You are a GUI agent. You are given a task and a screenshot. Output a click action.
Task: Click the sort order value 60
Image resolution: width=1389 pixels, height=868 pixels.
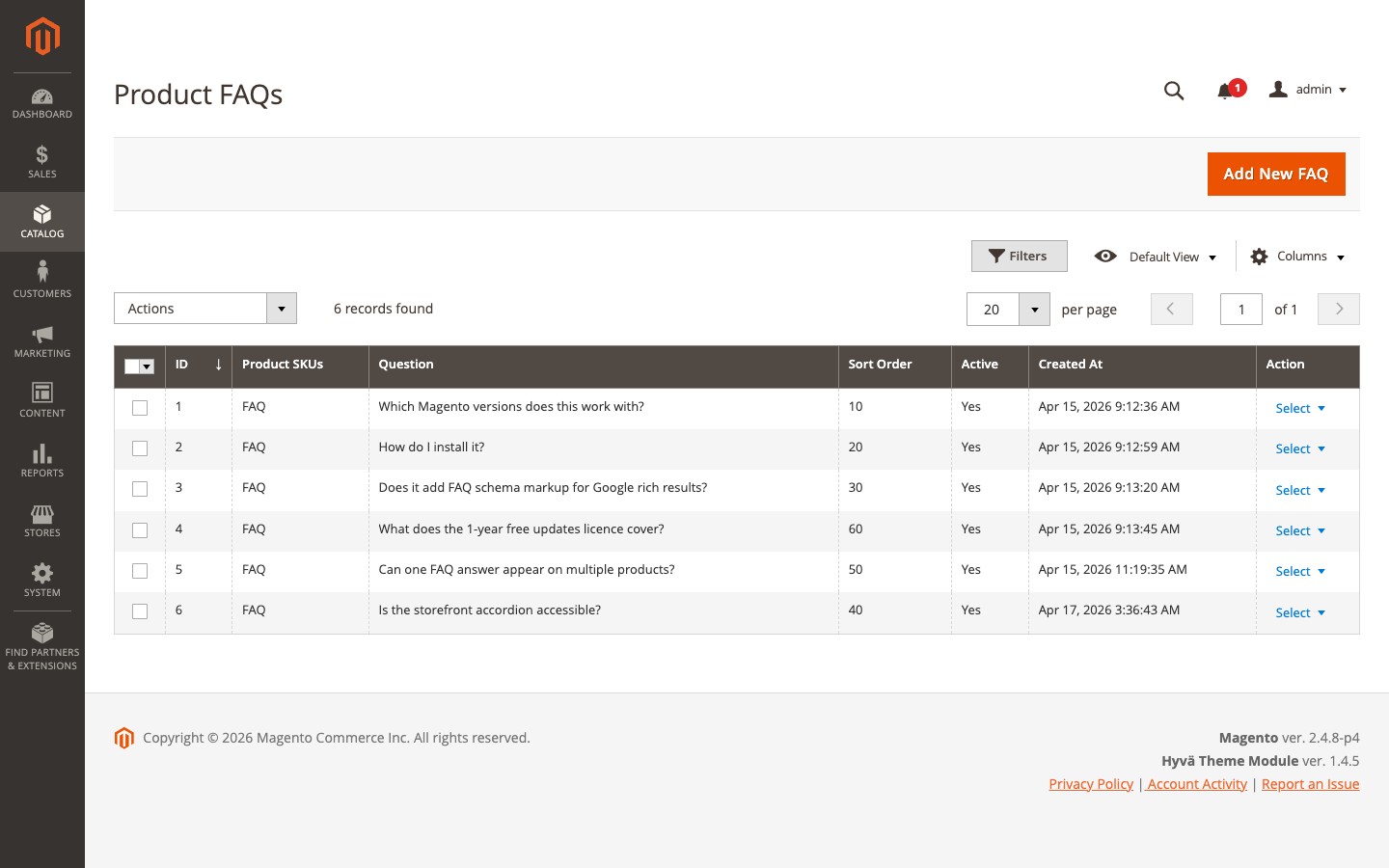click(856, 529)
